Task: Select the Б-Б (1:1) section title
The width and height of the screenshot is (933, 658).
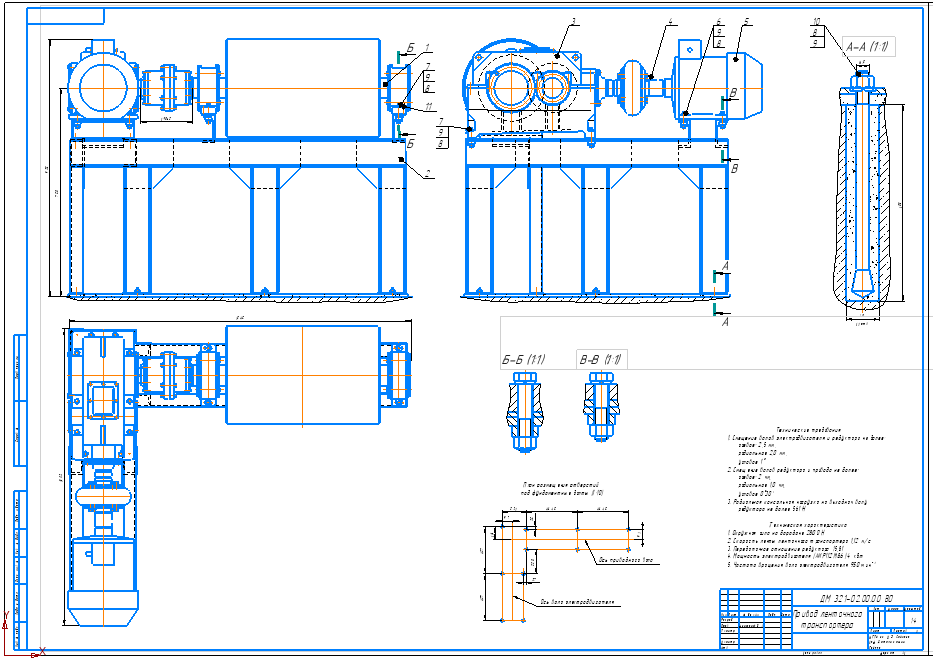Action: 524,359
